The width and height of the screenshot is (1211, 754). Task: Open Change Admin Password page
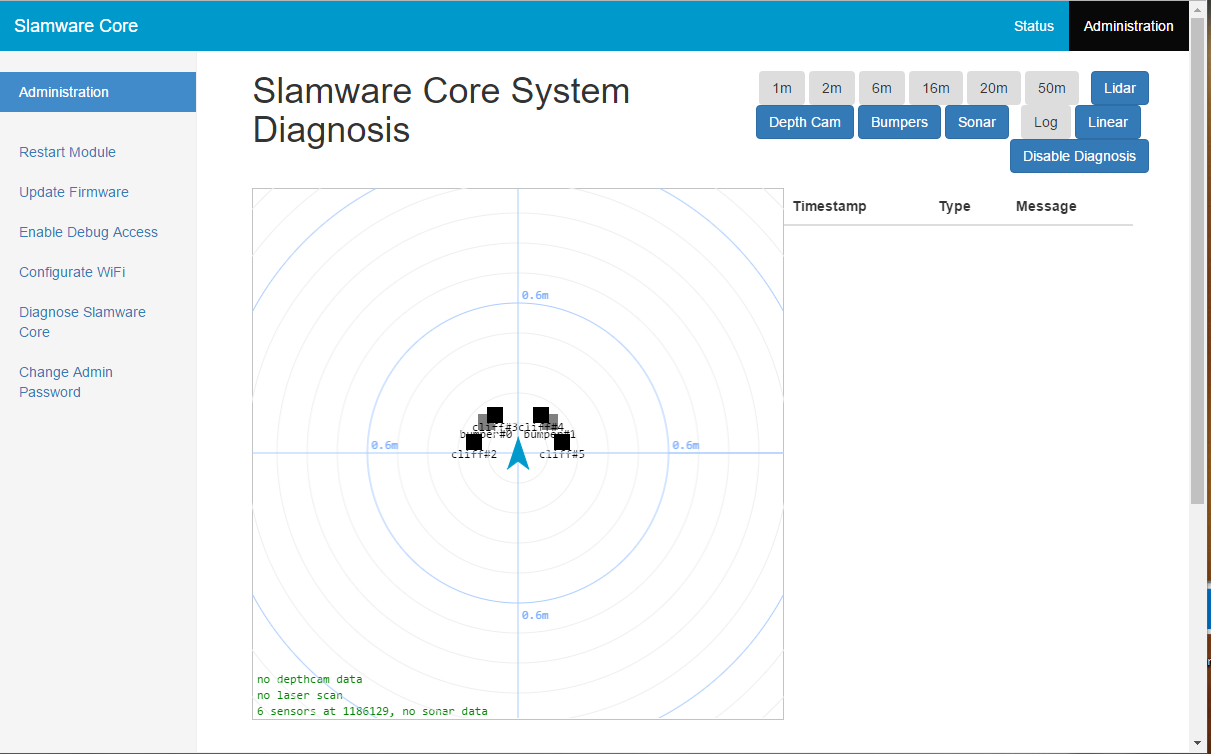click(x=66, y=382)
